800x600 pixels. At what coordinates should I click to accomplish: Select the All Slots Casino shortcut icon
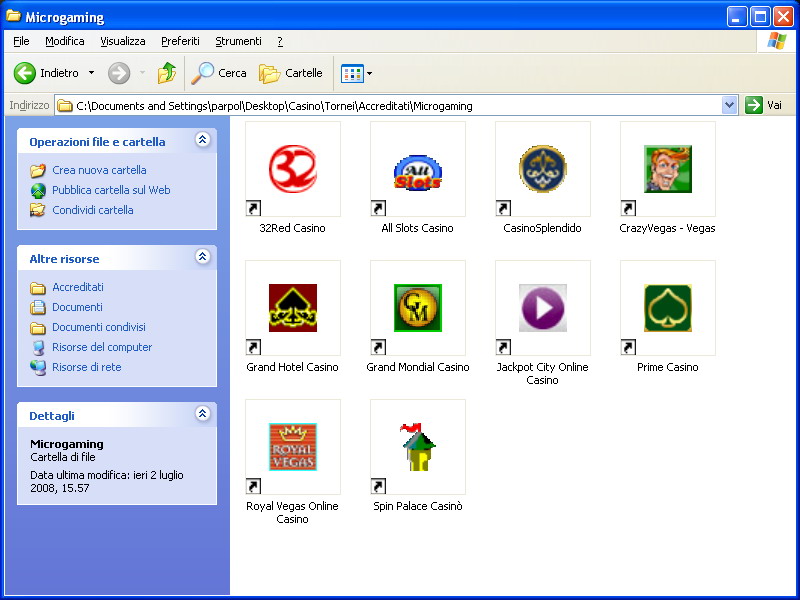(x=418, y=169)
